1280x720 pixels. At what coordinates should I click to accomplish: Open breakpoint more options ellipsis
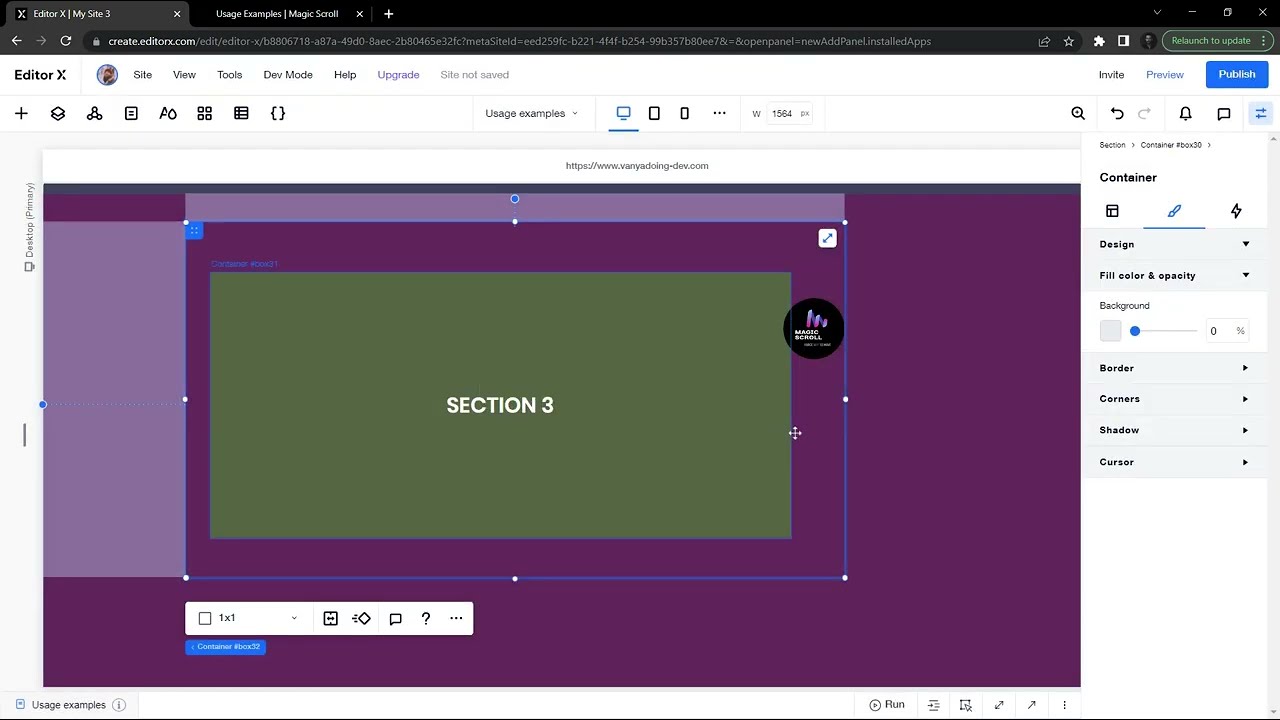click(x=719, y=113)
